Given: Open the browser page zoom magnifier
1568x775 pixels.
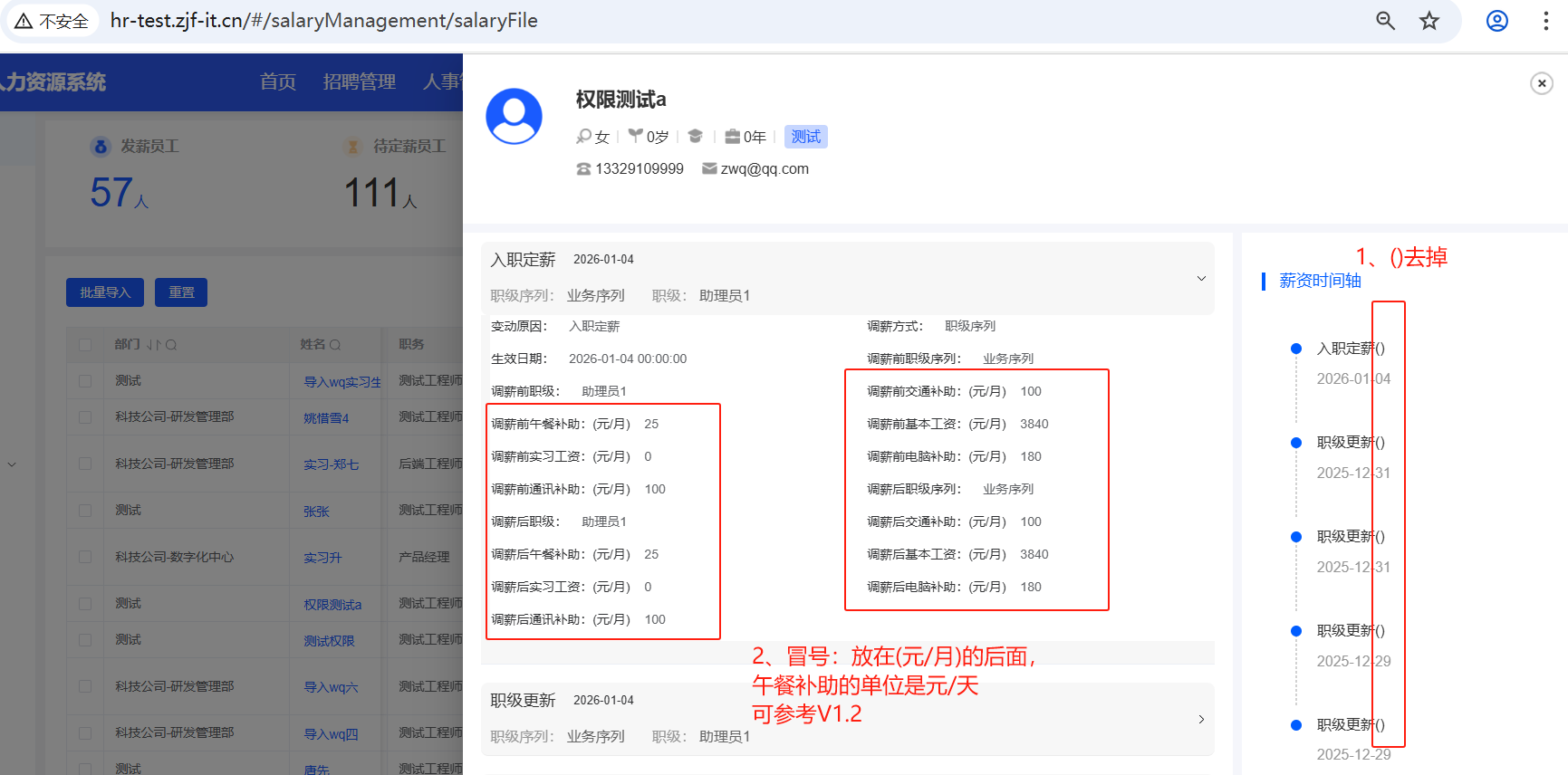Looking at the screenshot, I should pos(1385,21).
